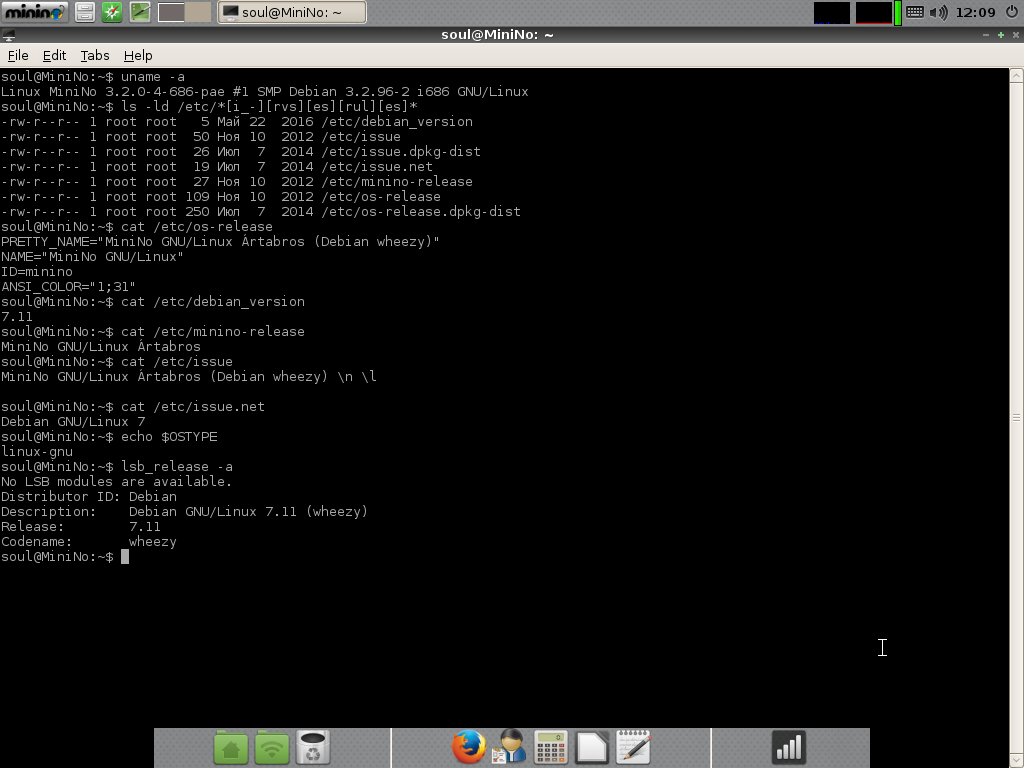Open the signal bars network dock icon
This screenshot has height=768, width=1024.
pyautogui.click(x=789, y=747)
